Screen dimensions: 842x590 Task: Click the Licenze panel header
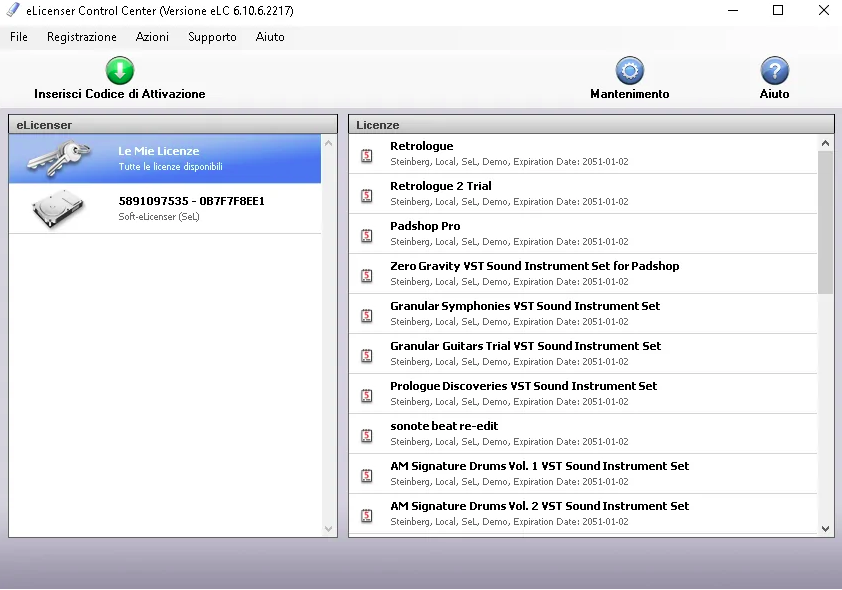click(x=591, y=125)
